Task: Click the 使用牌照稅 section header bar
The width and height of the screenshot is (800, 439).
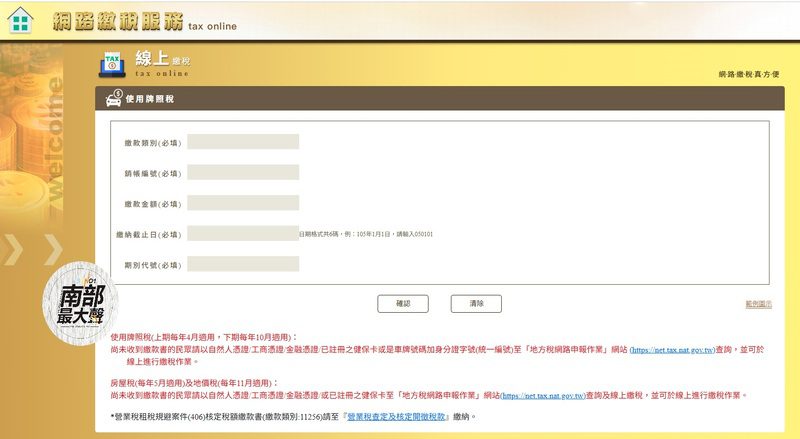Action: coord(440,98)
